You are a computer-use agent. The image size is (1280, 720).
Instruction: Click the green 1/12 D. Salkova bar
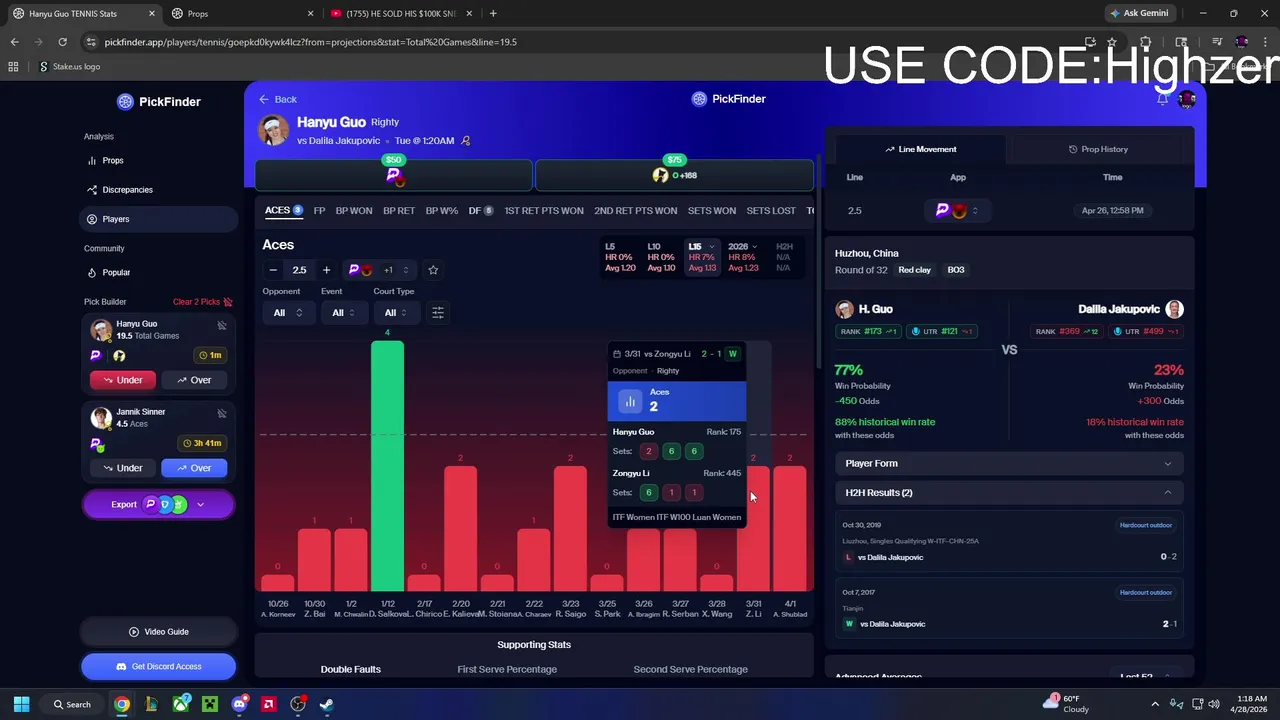click(x=387, y=466)
